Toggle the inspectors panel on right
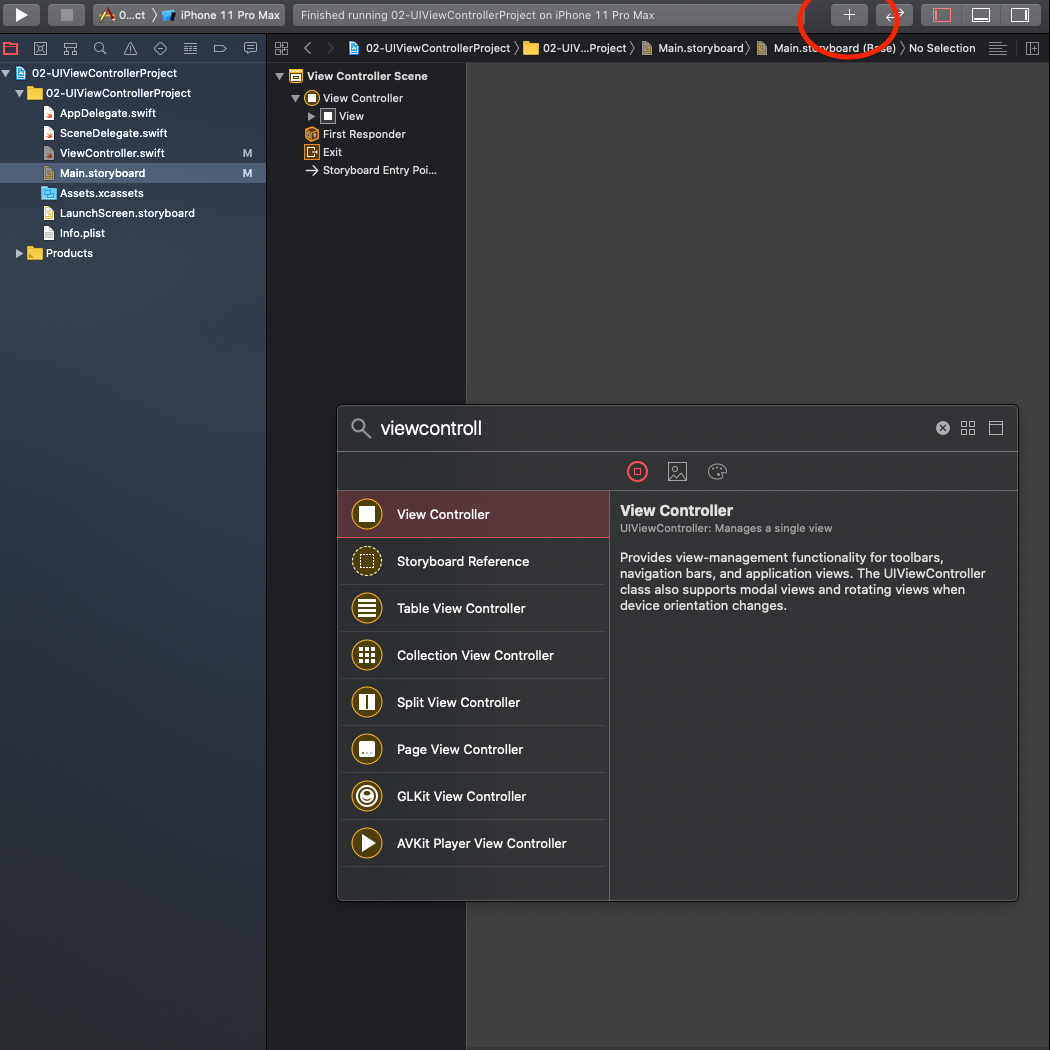The height and width of the screenshot is (1050, 1050). (x=1020, y=15)
